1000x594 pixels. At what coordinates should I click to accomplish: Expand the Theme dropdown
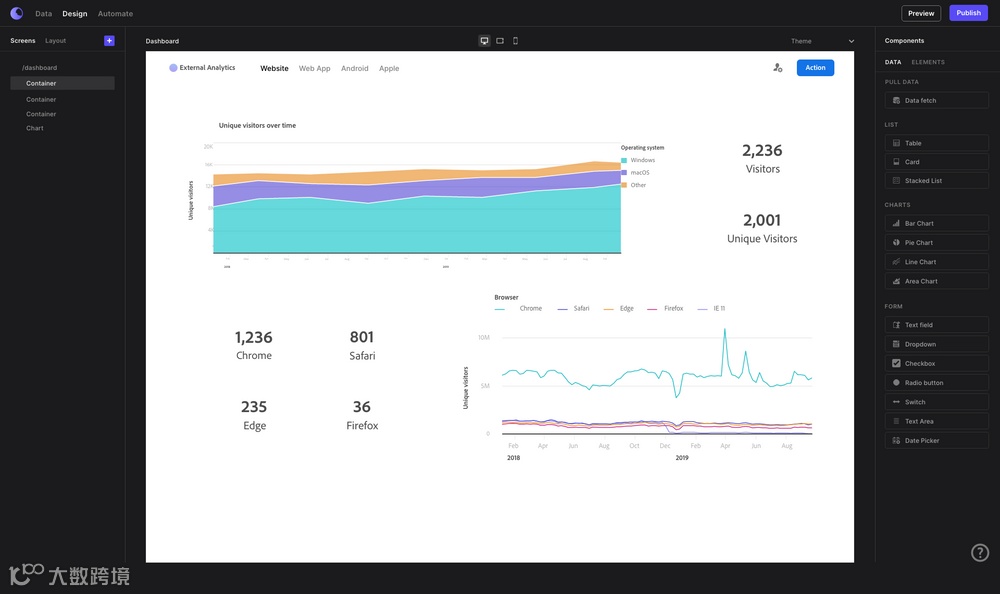851,41
